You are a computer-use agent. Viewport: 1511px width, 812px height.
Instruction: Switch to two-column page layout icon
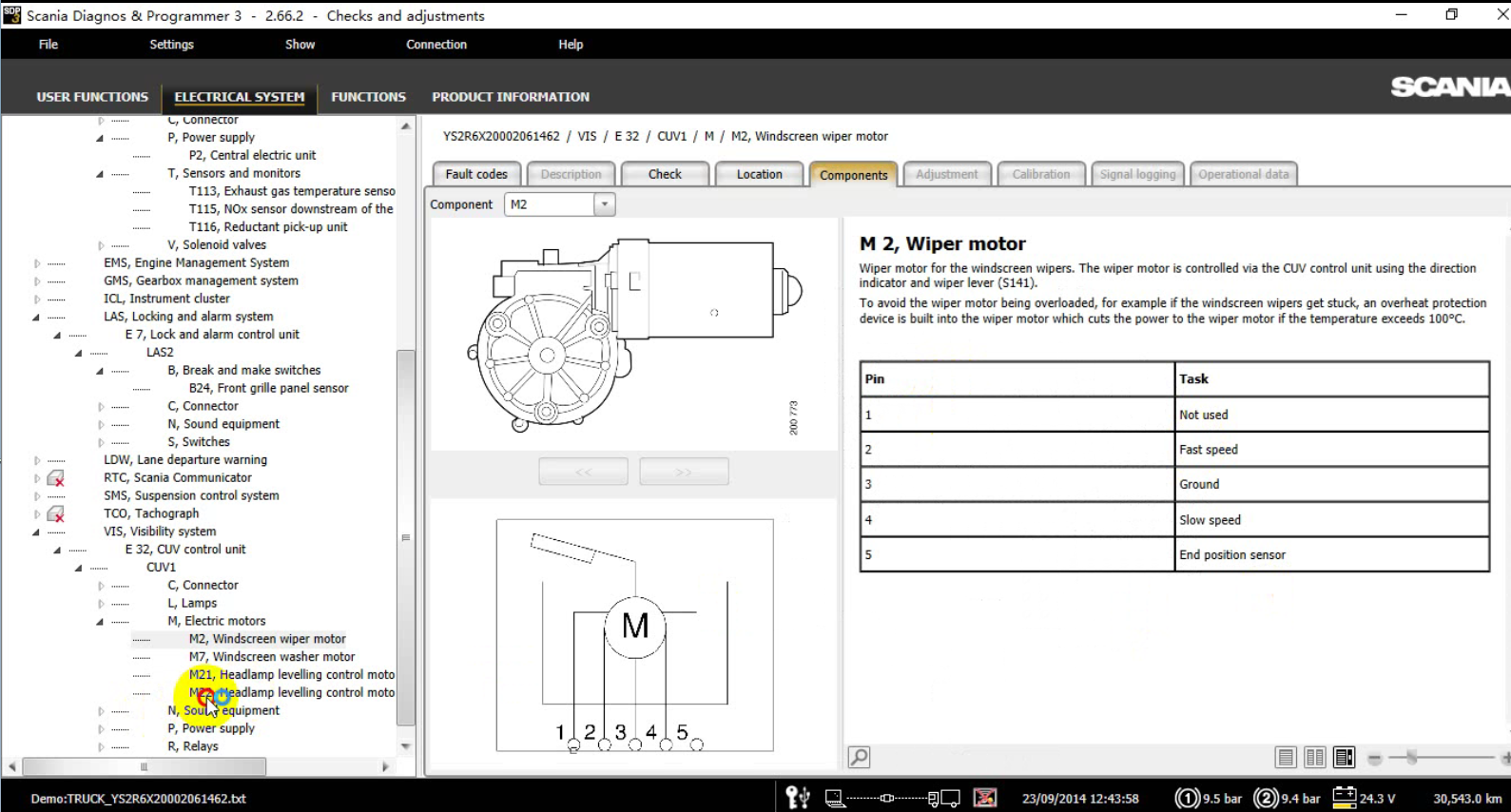(x=1315, y=757)
